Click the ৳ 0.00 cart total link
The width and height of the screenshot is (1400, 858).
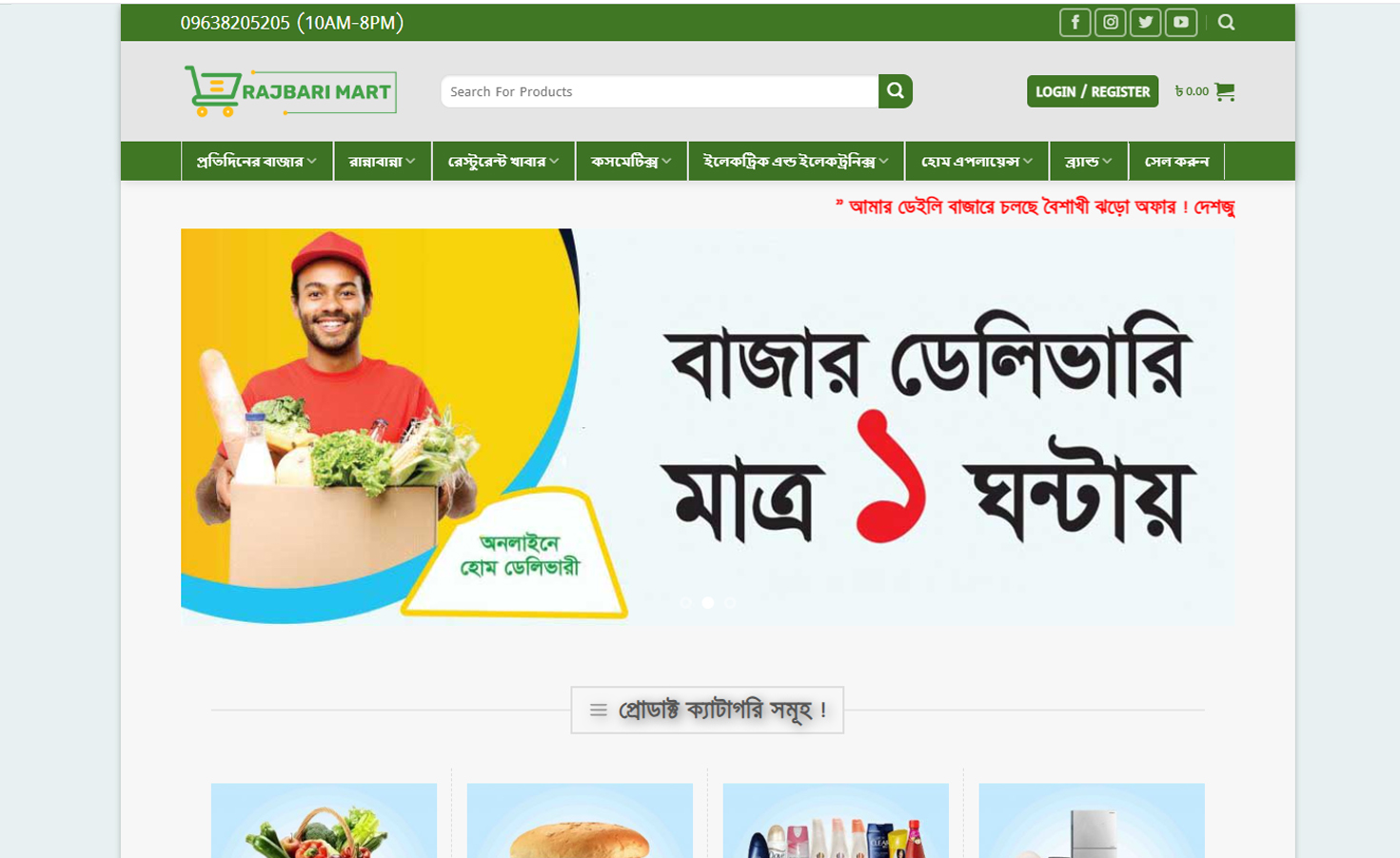pyautogui.click(x=1192, y=91)
